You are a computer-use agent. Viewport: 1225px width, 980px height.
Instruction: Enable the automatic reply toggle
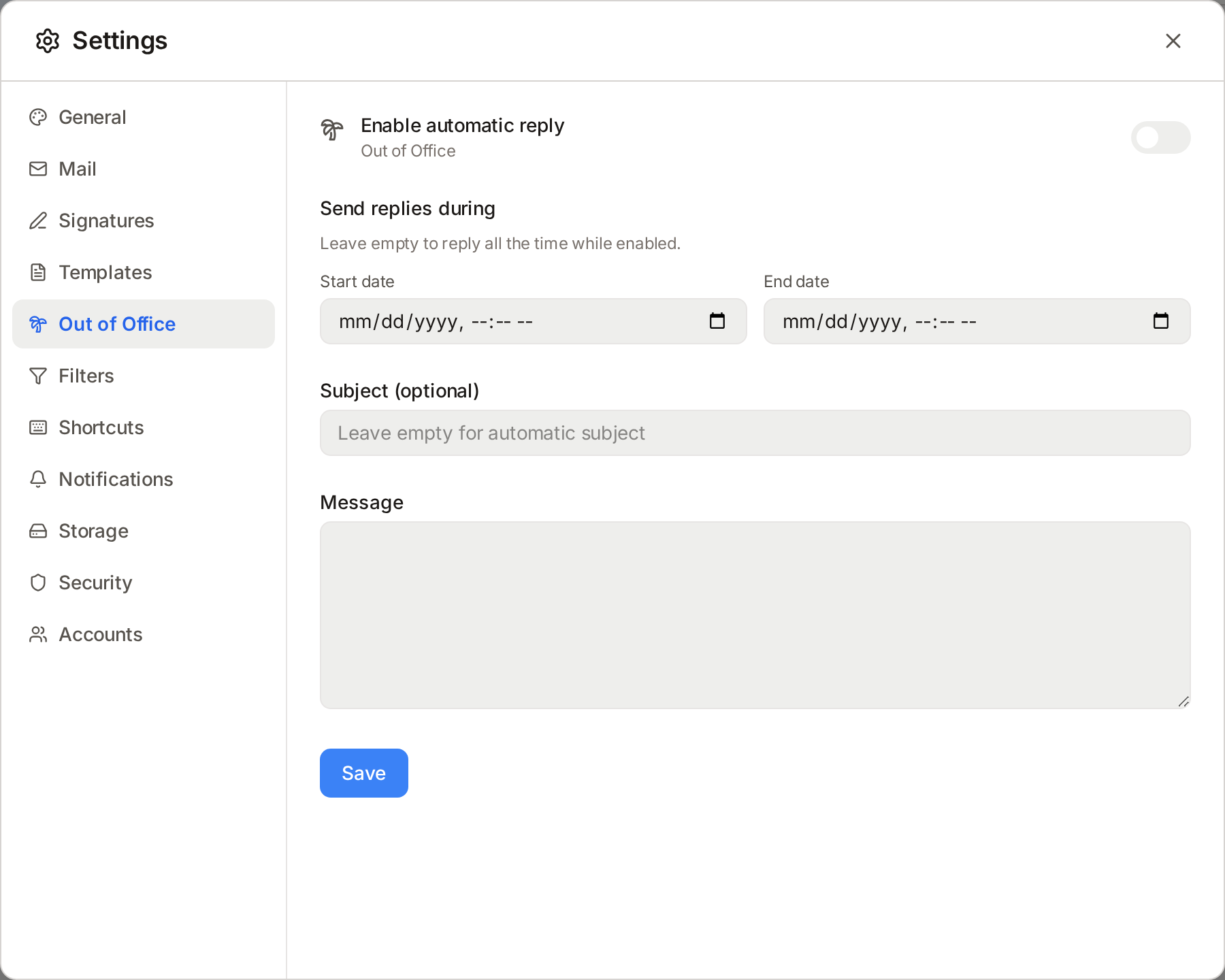point(1160,137)
